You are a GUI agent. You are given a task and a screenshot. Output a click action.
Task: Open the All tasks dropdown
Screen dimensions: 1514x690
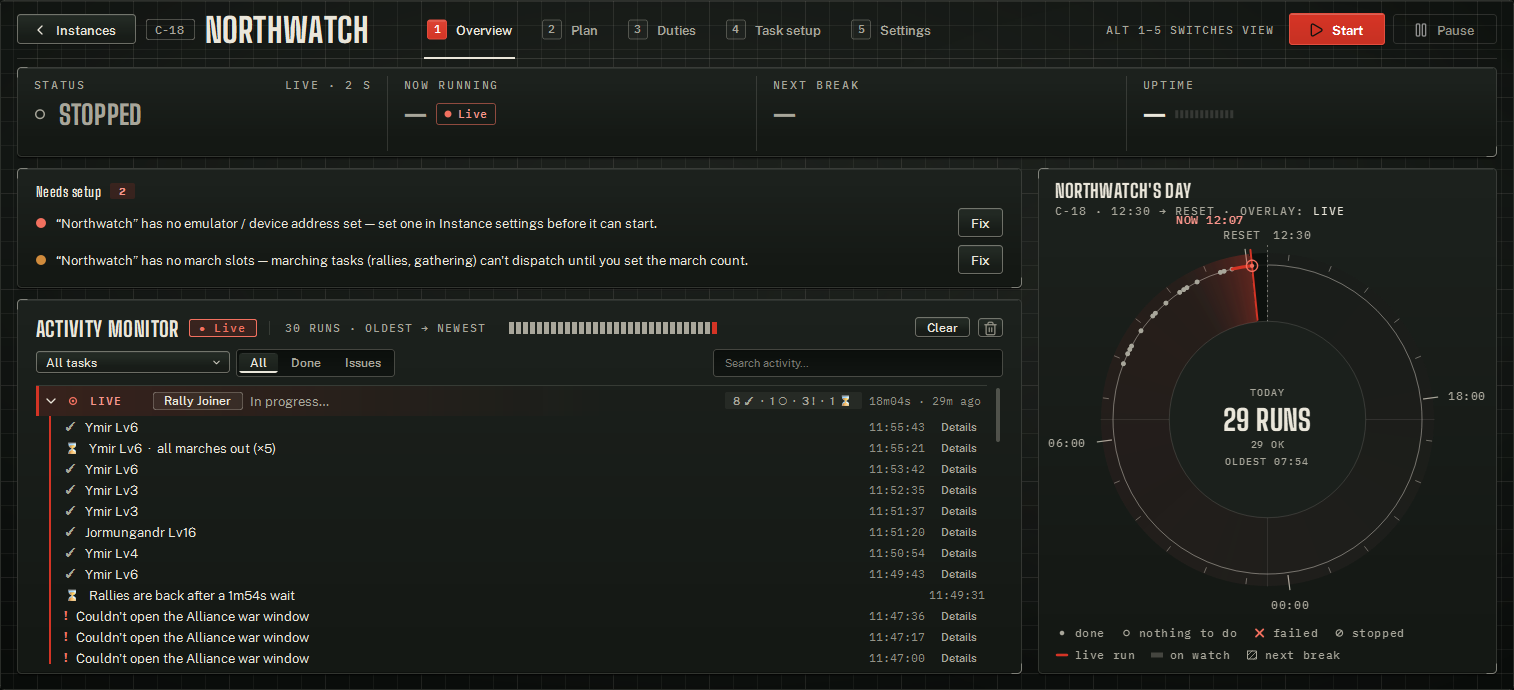pos(133,362)
